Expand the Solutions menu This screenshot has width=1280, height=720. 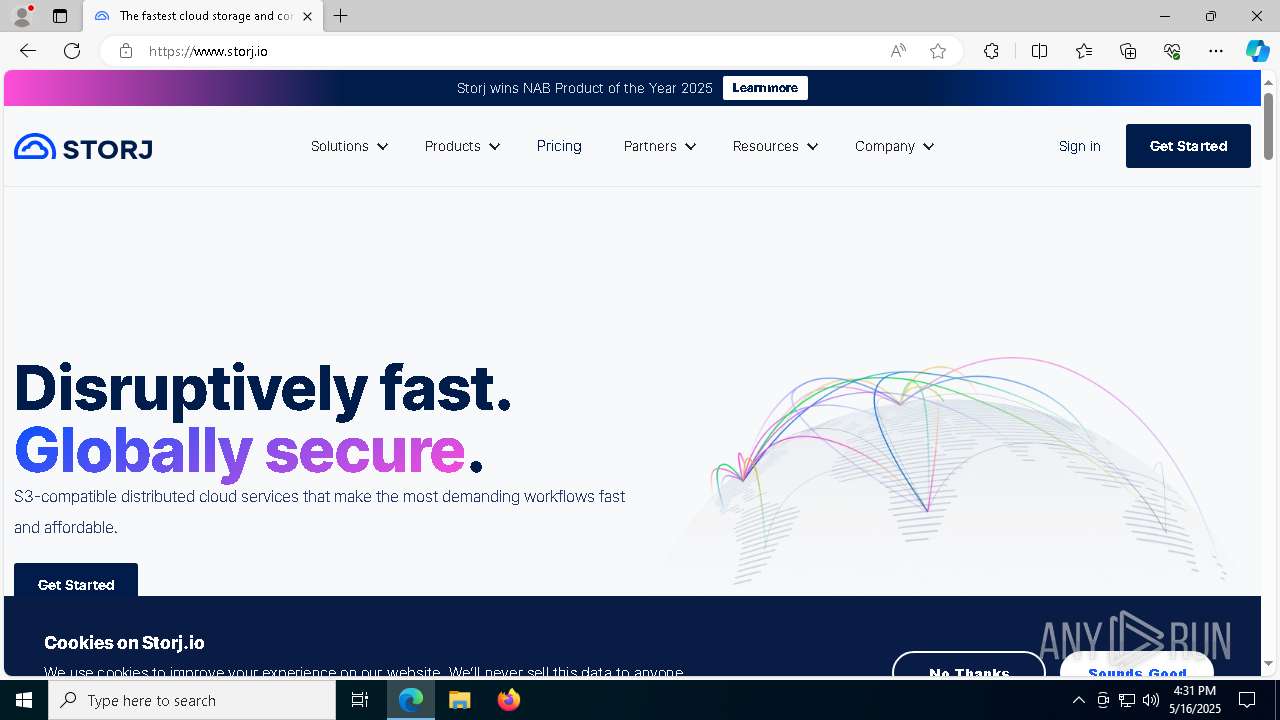(x=349, y=146)
